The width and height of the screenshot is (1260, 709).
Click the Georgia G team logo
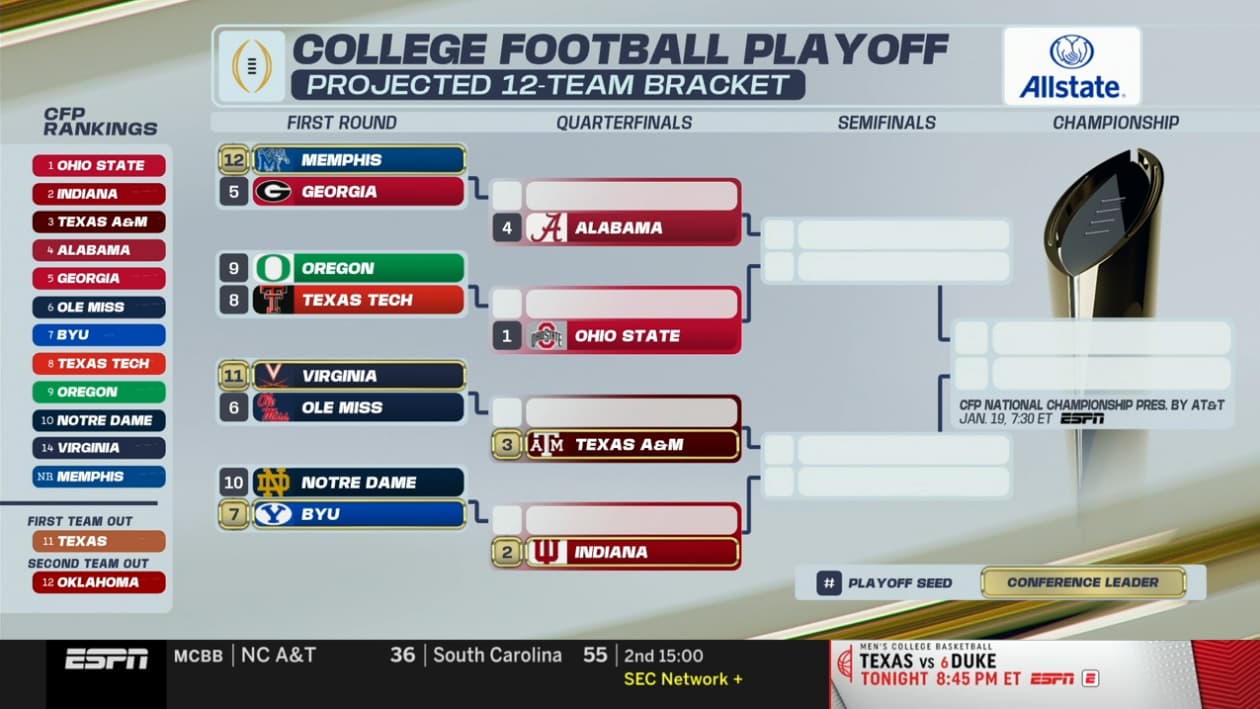[x=272, y=191]
